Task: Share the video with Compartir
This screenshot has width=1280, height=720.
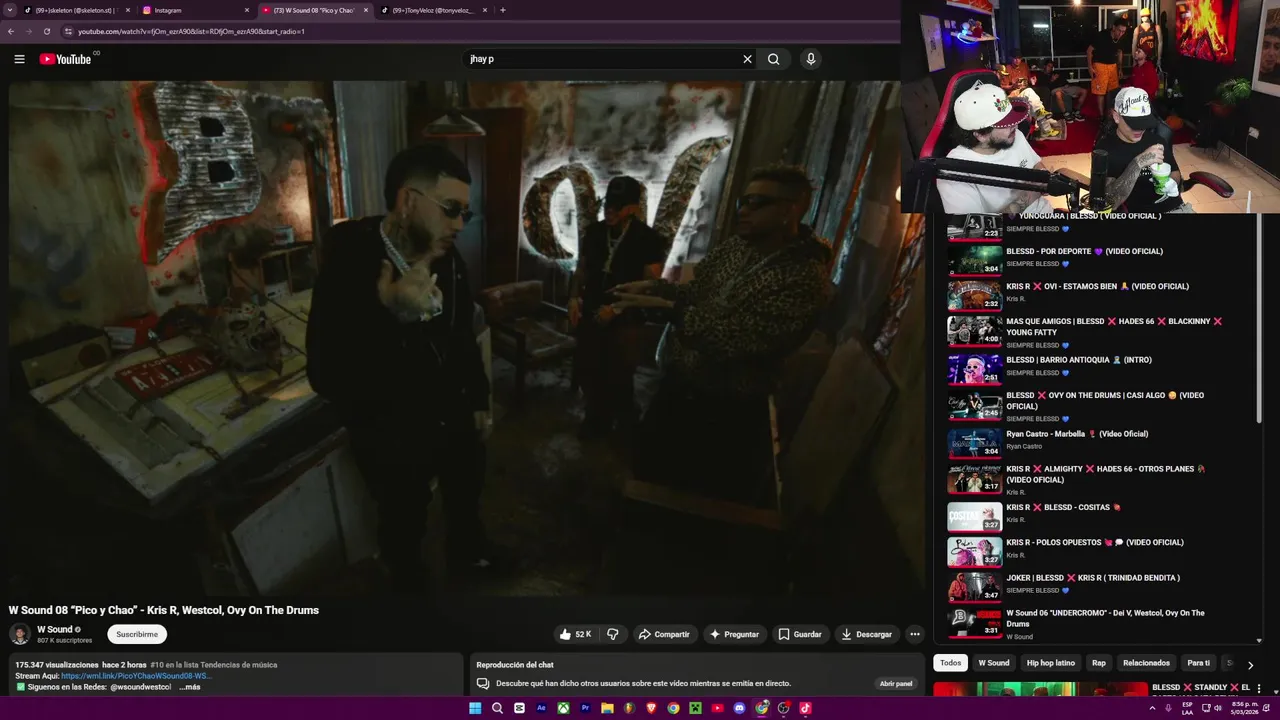Action: coord(664,634)
